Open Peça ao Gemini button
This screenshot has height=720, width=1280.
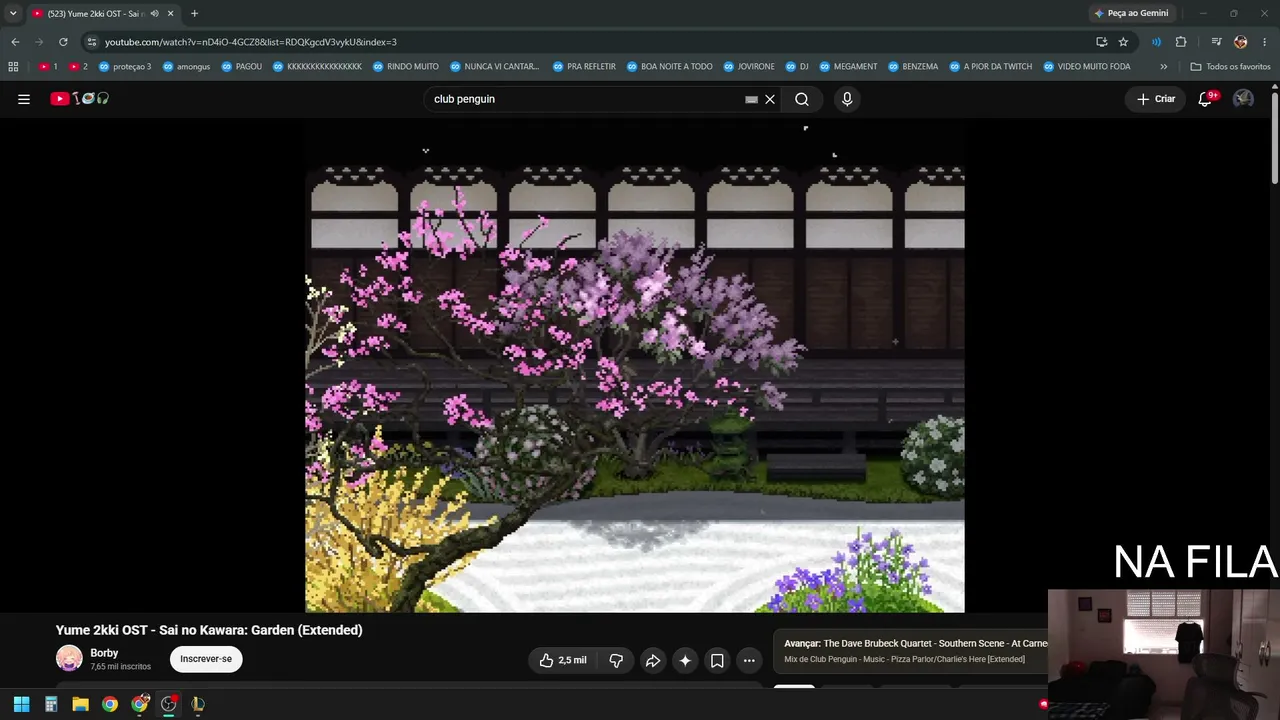coord(1131,13)
